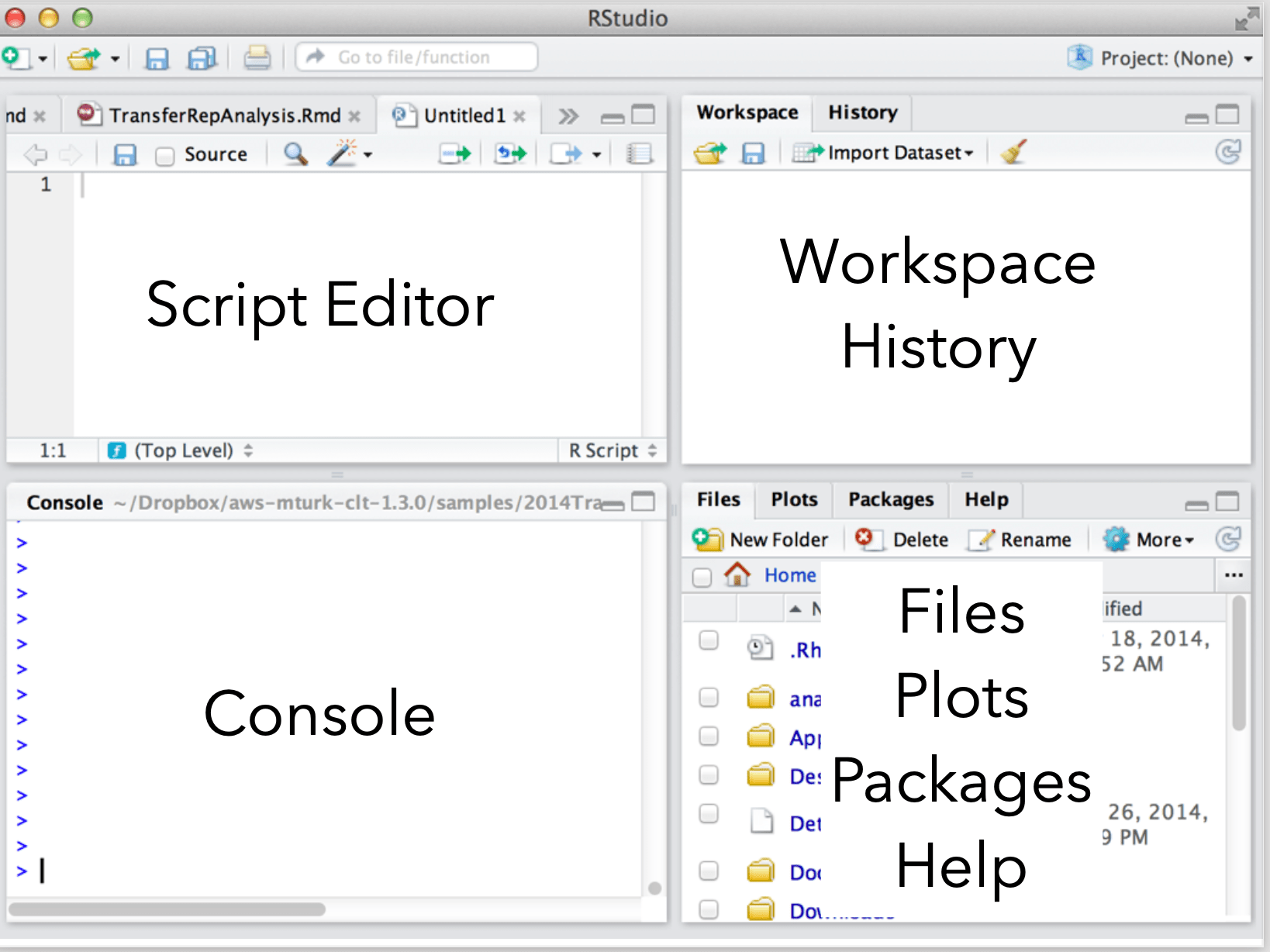Image resolution: width=1270 pixels, height=952 pixels.
Task: Select the Ap folder checkbox
Action: coord(709,736)
